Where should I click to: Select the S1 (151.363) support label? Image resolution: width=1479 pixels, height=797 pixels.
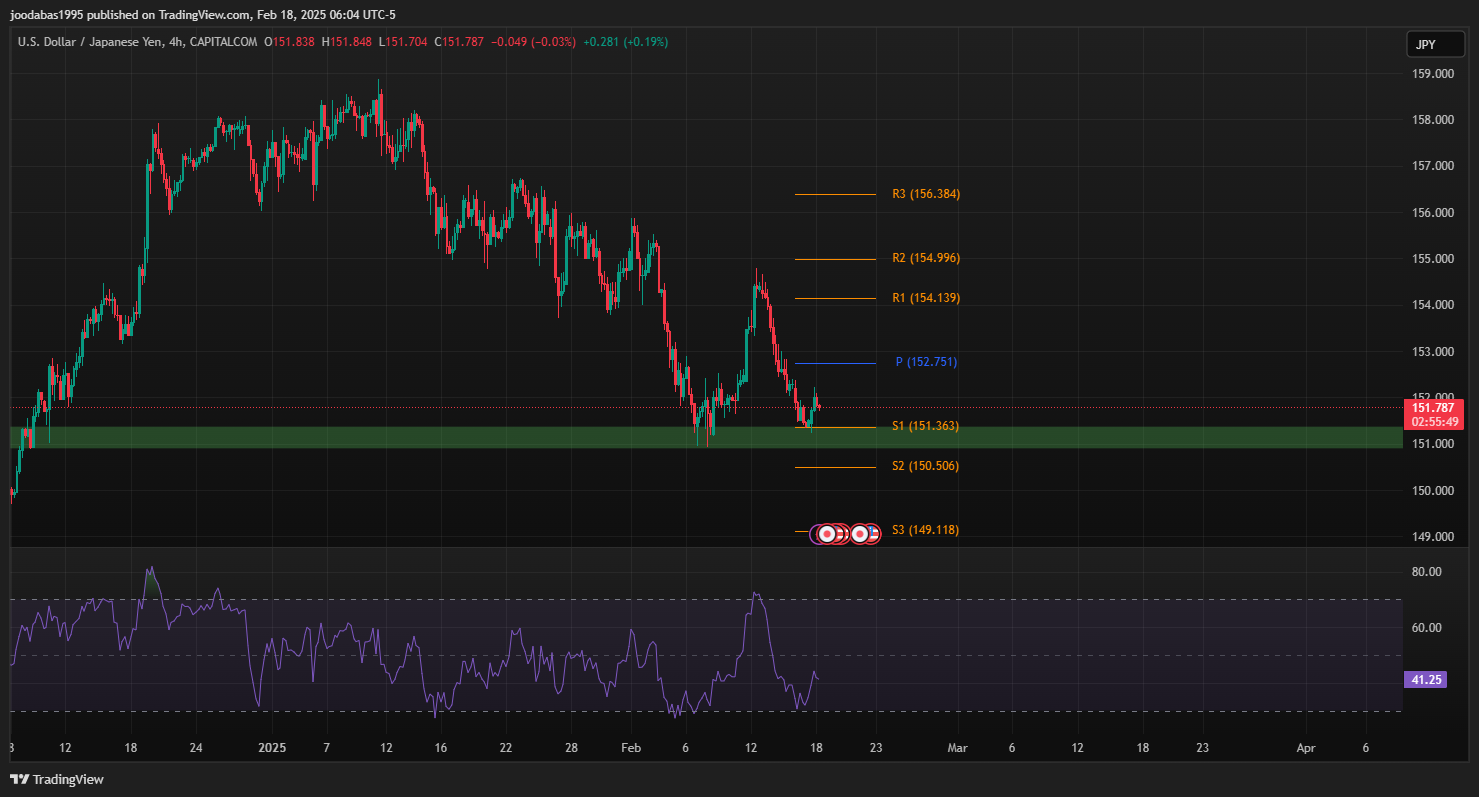pos(925,426)
